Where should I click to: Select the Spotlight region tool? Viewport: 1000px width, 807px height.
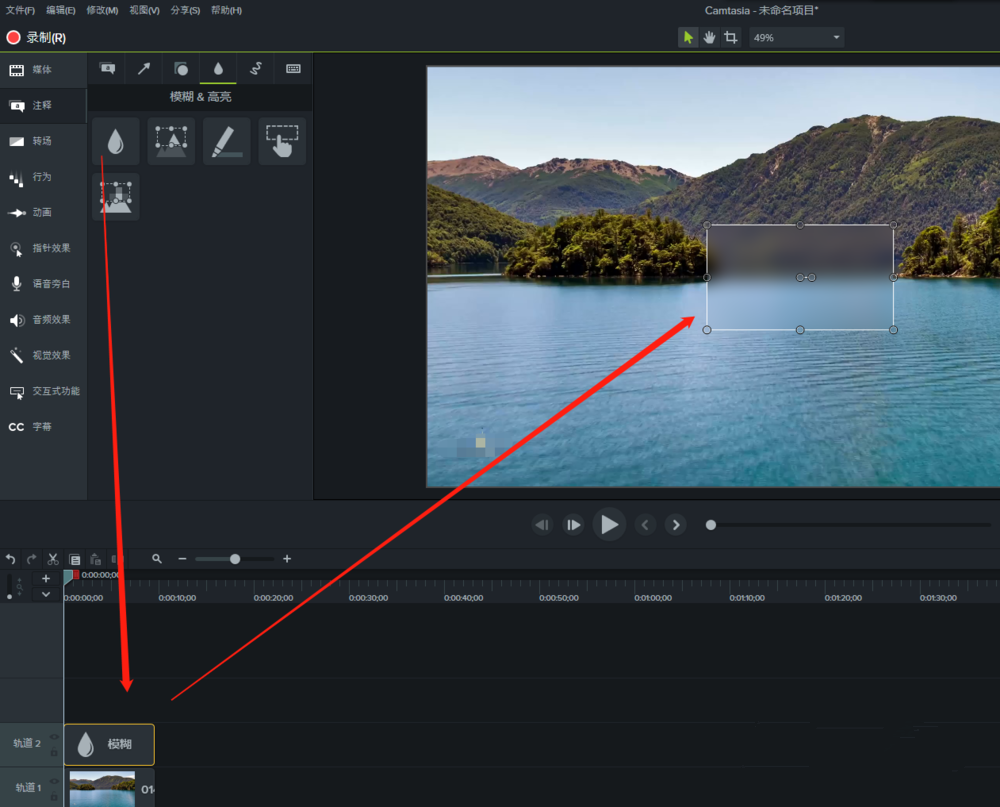pyautogui.click(x=171, y=141)
